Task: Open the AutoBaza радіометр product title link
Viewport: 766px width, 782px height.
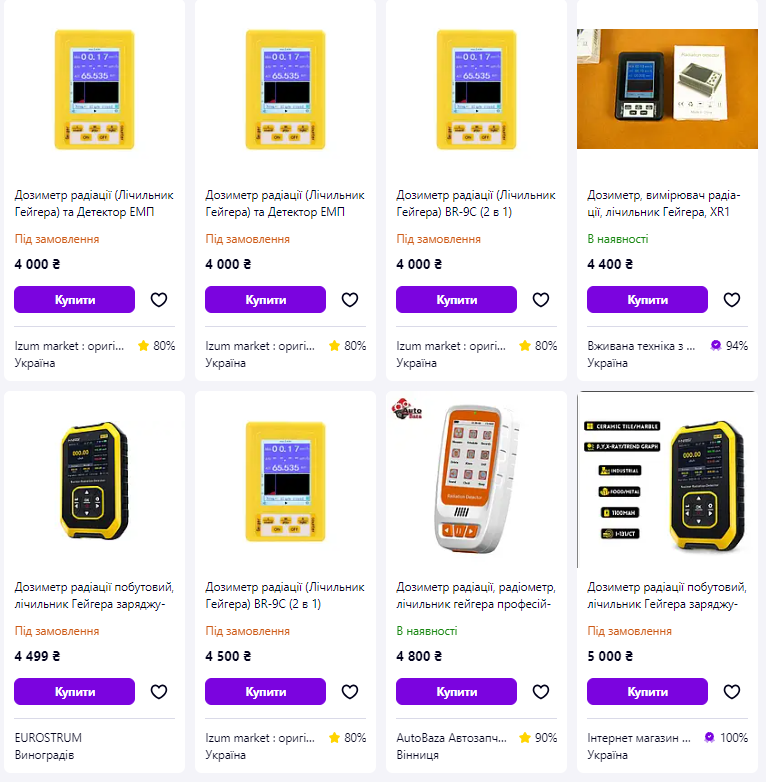Action: [x=475, y=595]
